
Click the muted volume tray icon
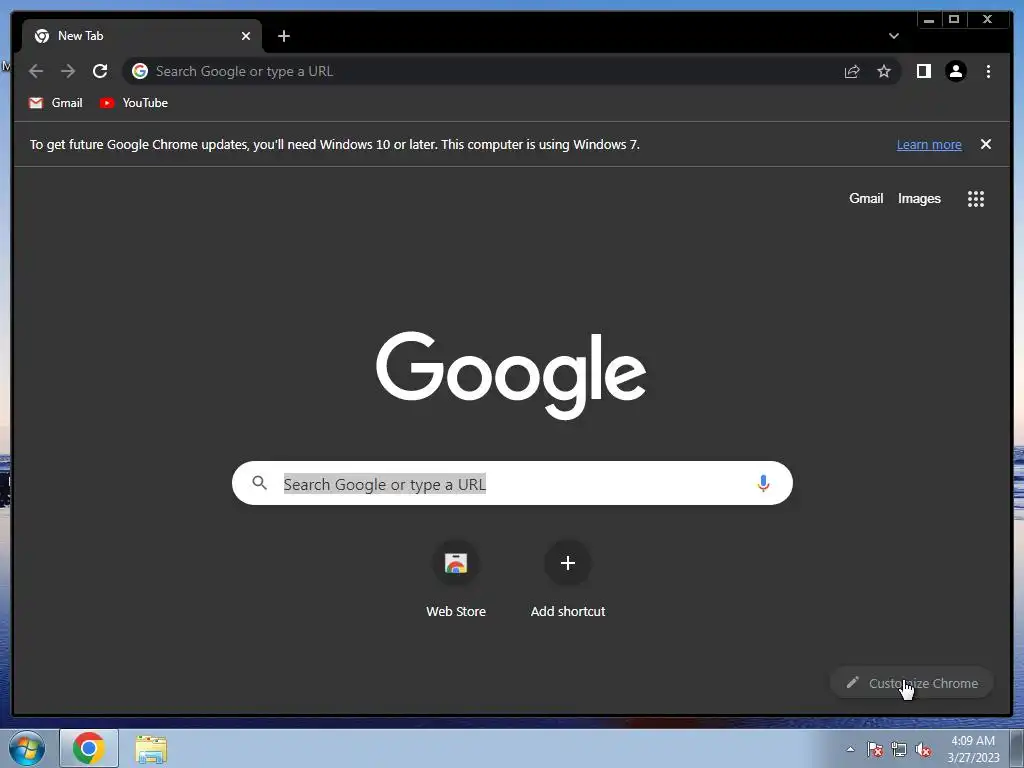923,749
